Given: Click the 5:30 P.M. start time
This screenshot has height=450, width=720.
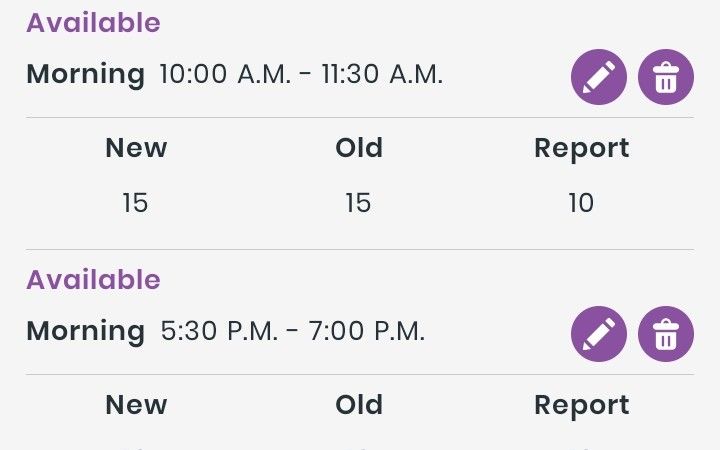Looking at the screenshot, I should click(x=219, y=331).
